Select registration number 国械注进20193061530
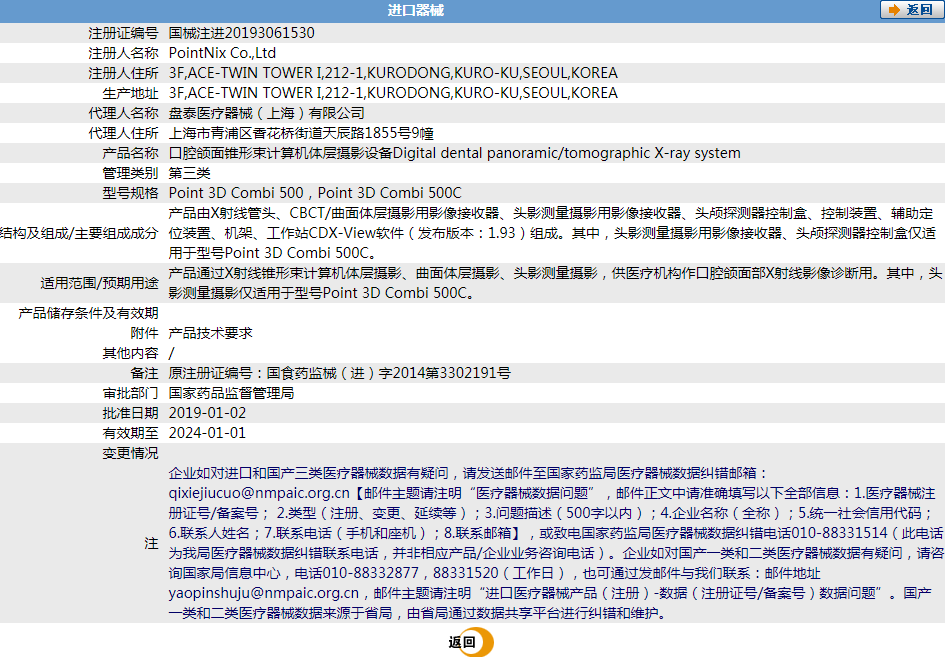 click(241, 33)
